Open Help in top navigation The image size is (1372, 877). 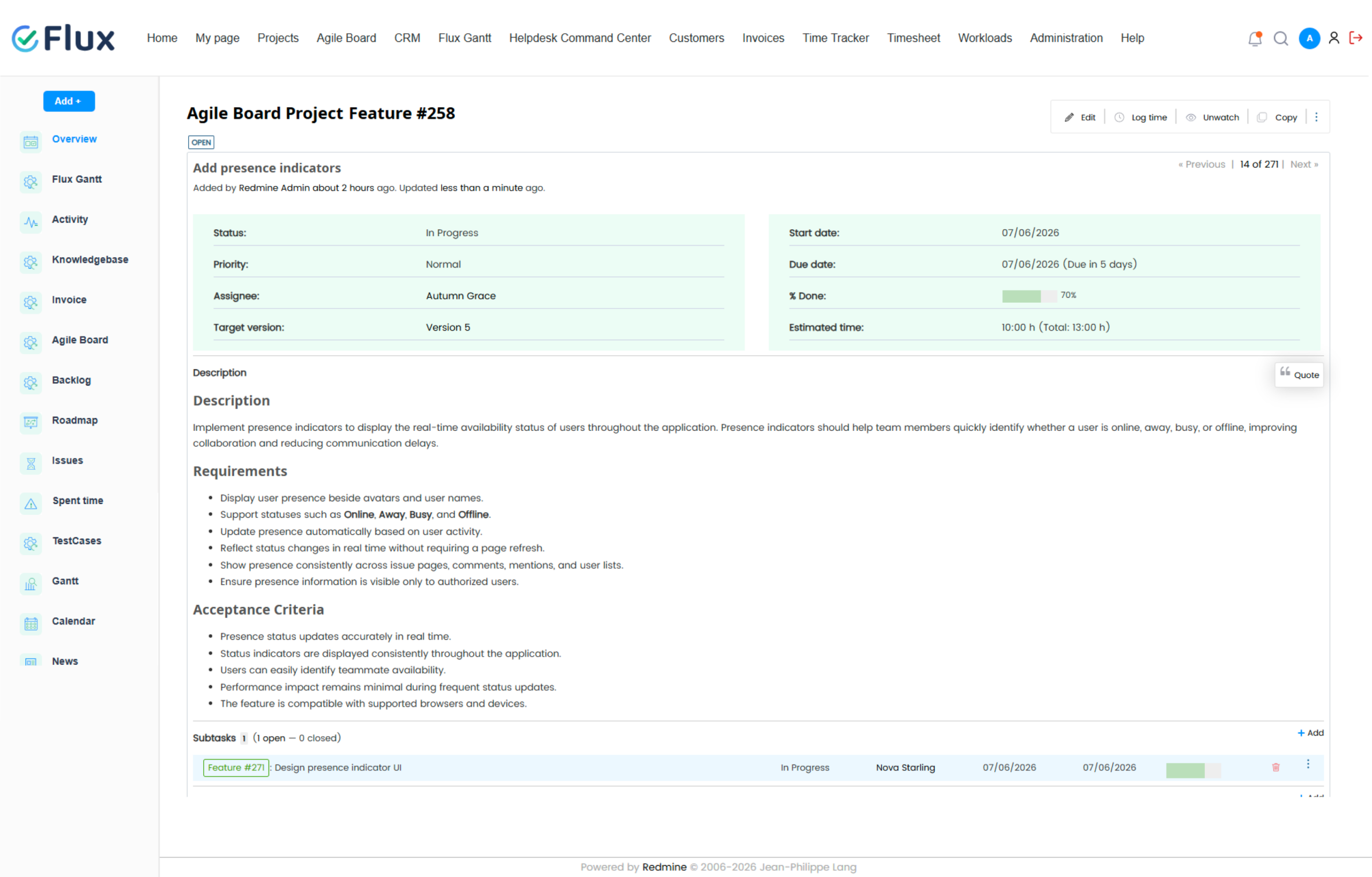point(1132,38)
